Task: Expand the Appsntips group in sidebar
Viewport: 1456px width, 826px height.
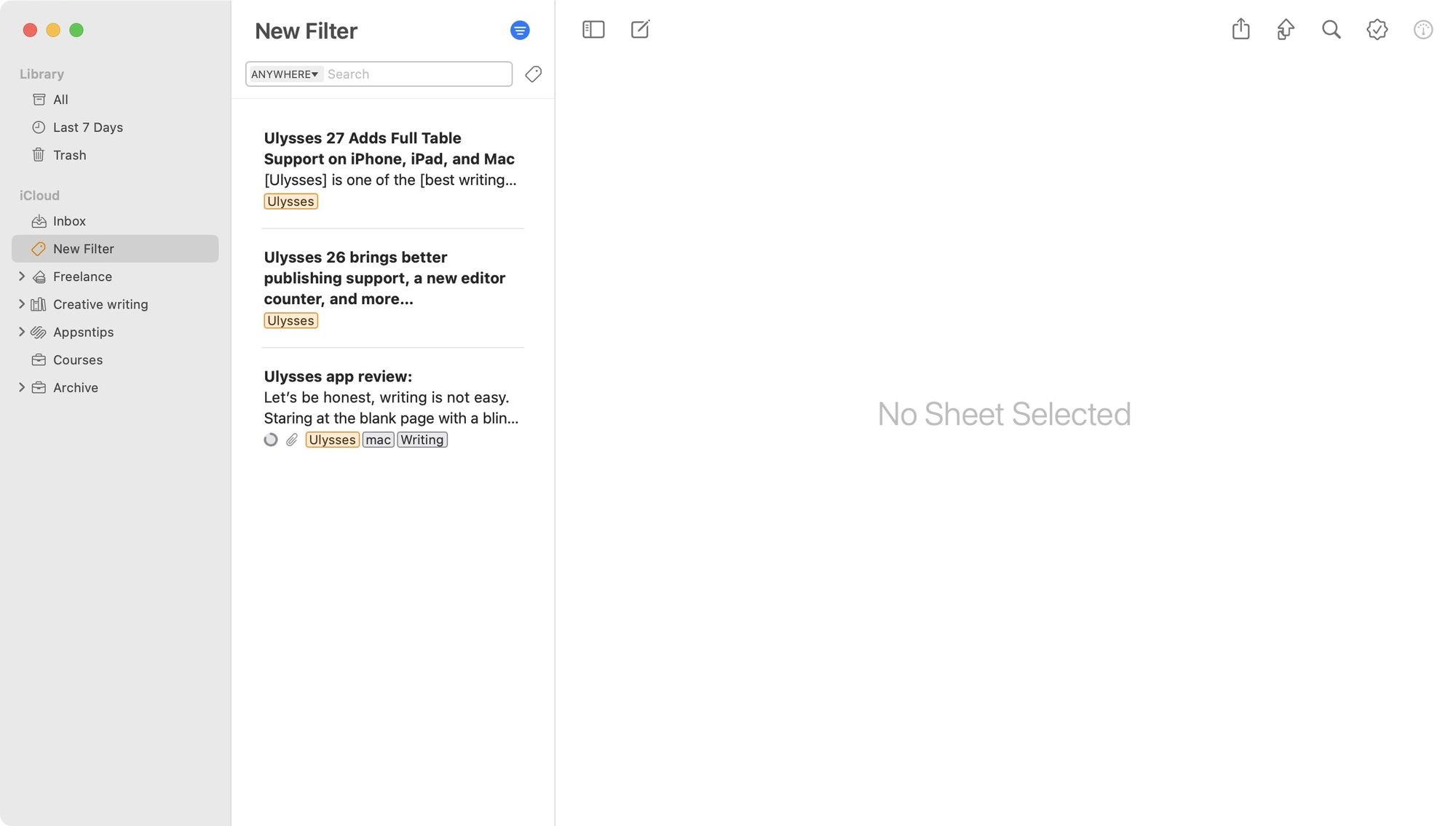Action: [20, 331]
